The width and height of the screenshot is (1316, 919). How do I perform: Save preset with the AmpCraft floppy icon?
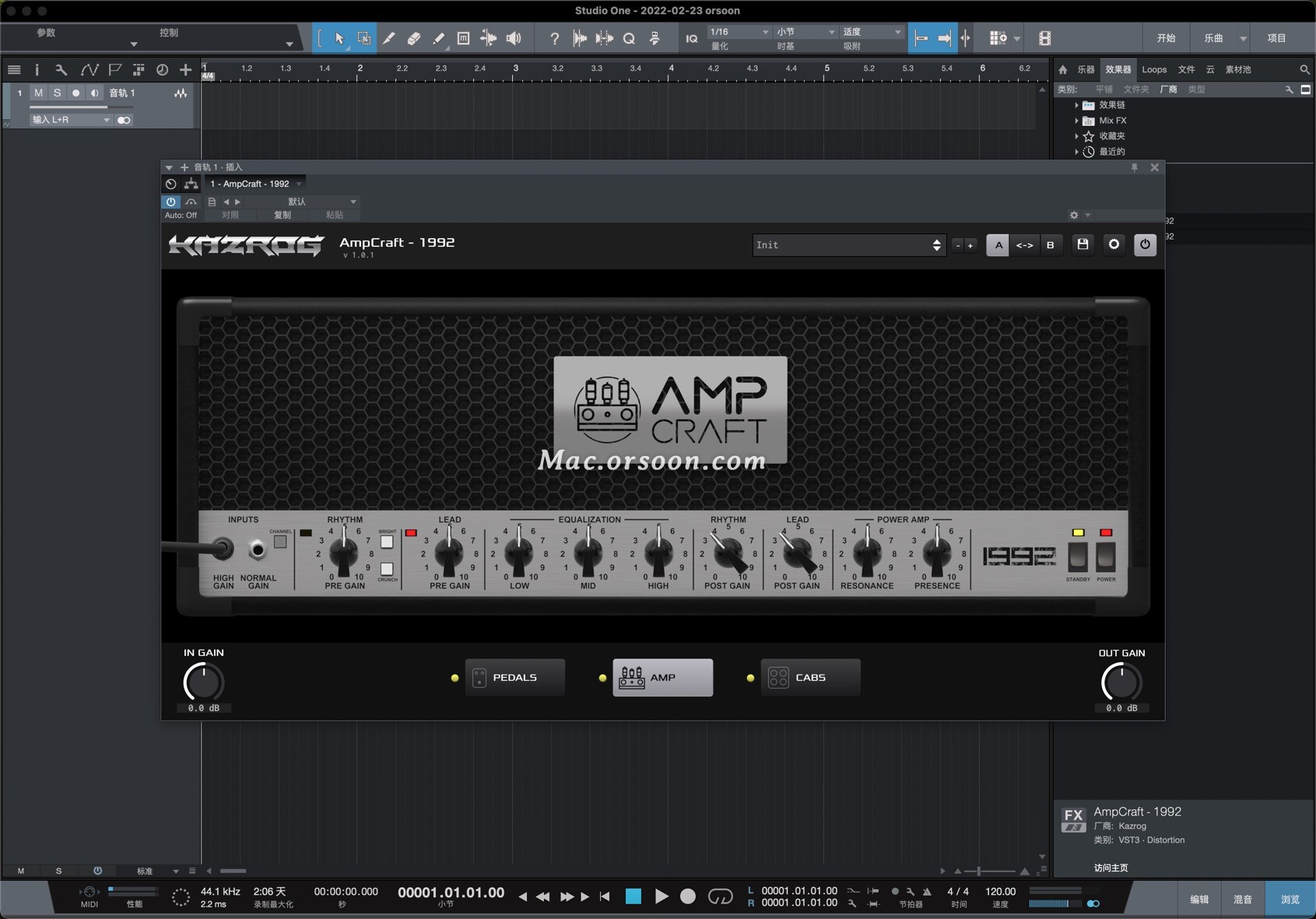coord(1083,244)
